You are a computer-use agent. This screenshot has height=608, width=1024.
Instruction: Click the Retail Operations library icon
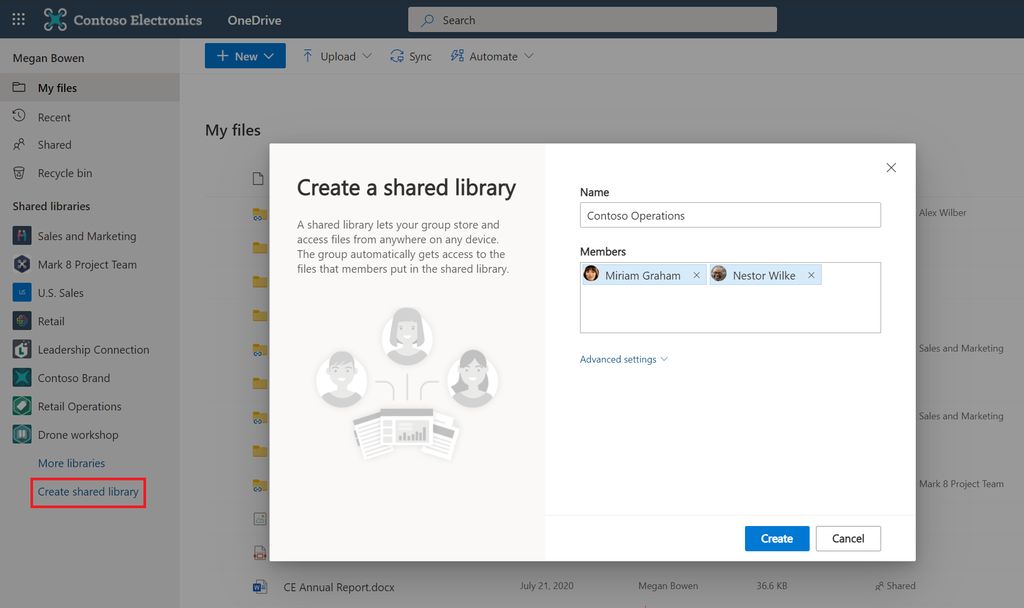click(22, 406)
